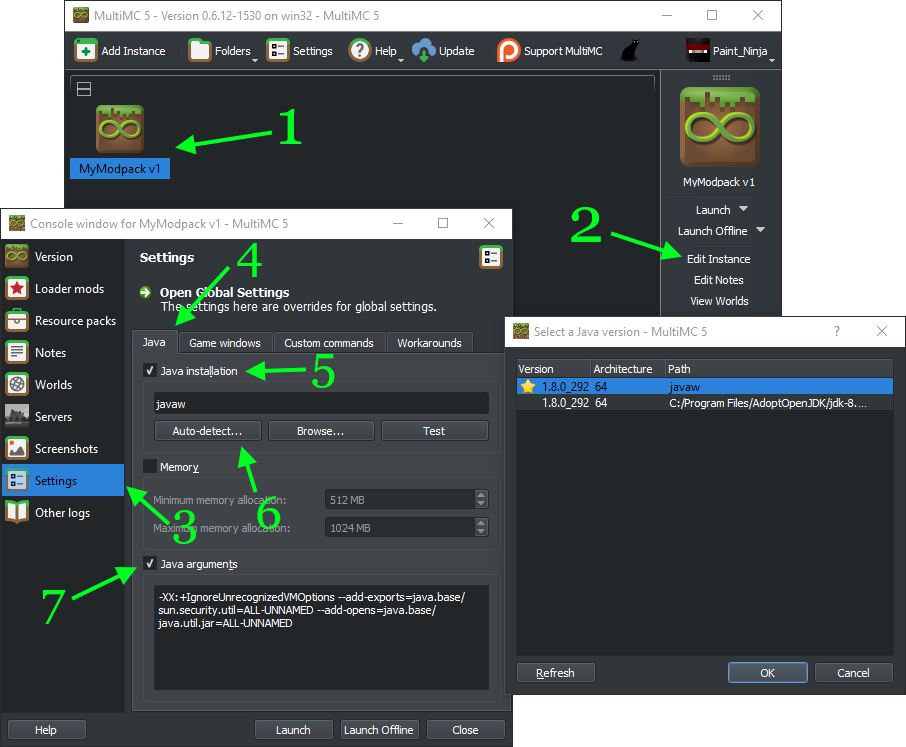This screenshot has width=906, height=747.
Task: Click the Close button in console window
Action: pos(465,730)
